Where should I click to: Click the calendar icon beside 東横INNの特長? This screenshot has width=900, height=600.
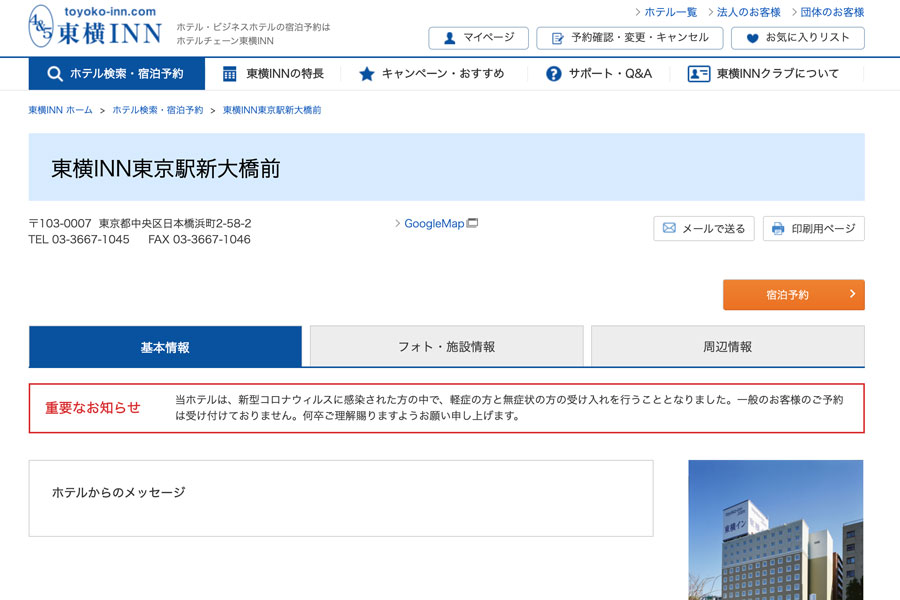[229, 73]
